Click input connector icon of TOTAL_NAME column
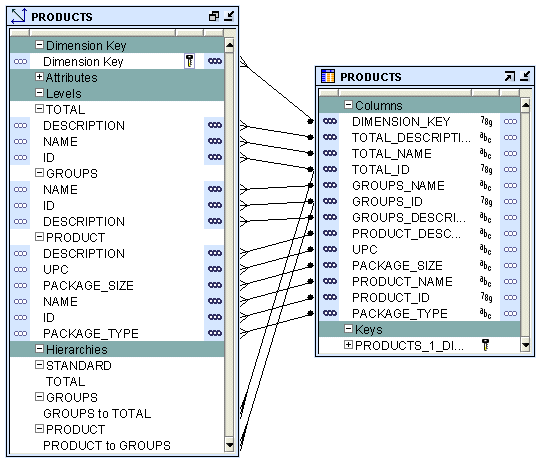547x465 pixels. pyautogui.click(x=330, y=153)
